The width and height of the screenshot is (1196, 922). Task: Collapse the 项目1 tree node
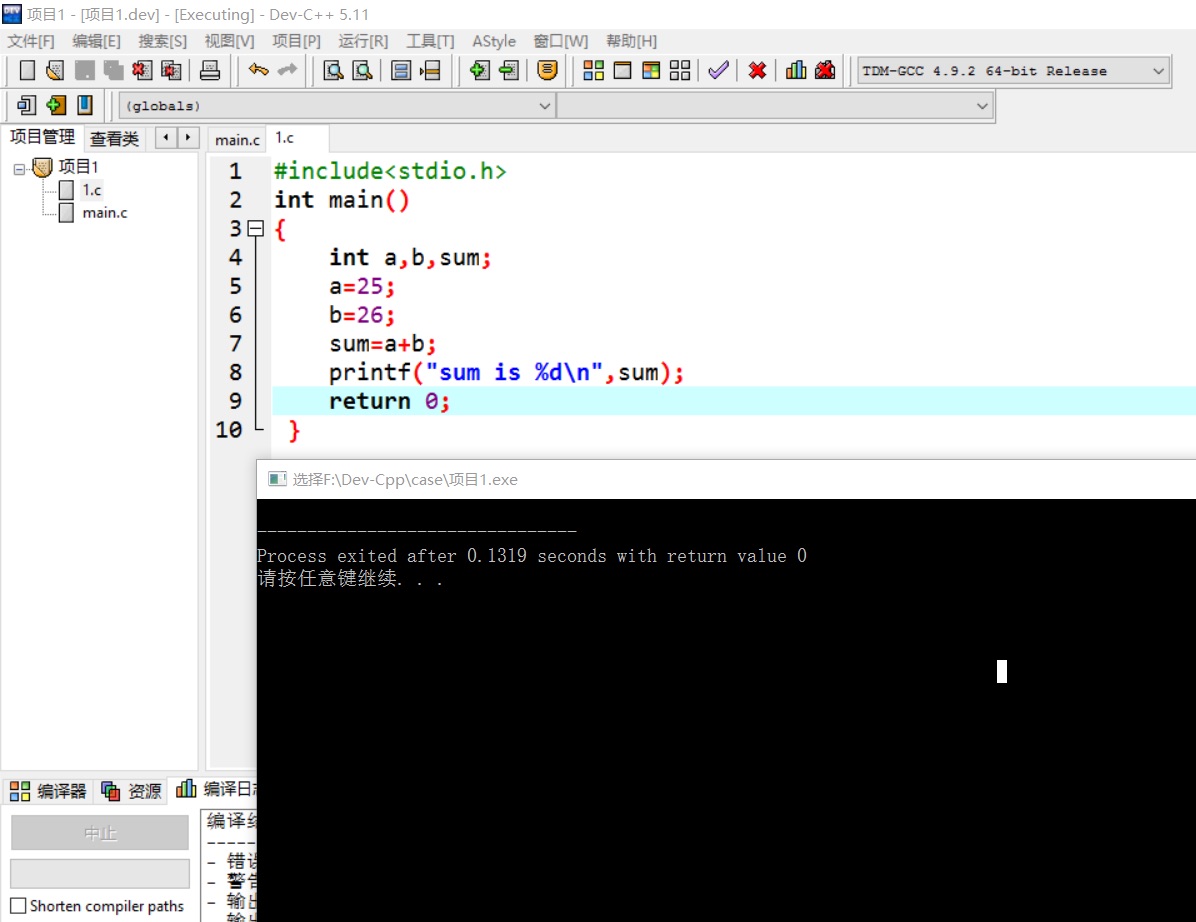point(19,169)
